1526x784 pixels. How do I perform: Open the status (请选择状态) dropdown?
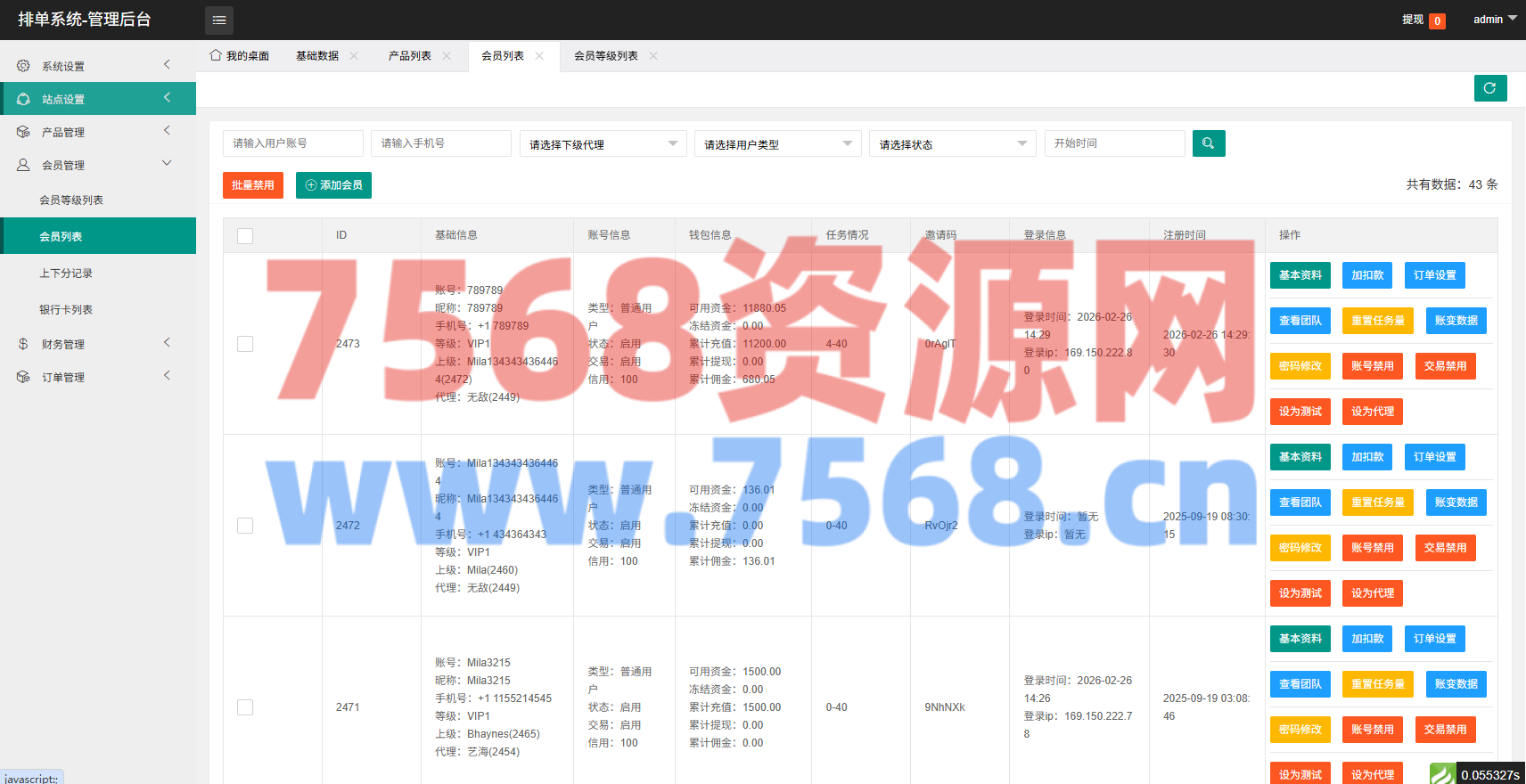pyautogui.click(x=952, y=144)
